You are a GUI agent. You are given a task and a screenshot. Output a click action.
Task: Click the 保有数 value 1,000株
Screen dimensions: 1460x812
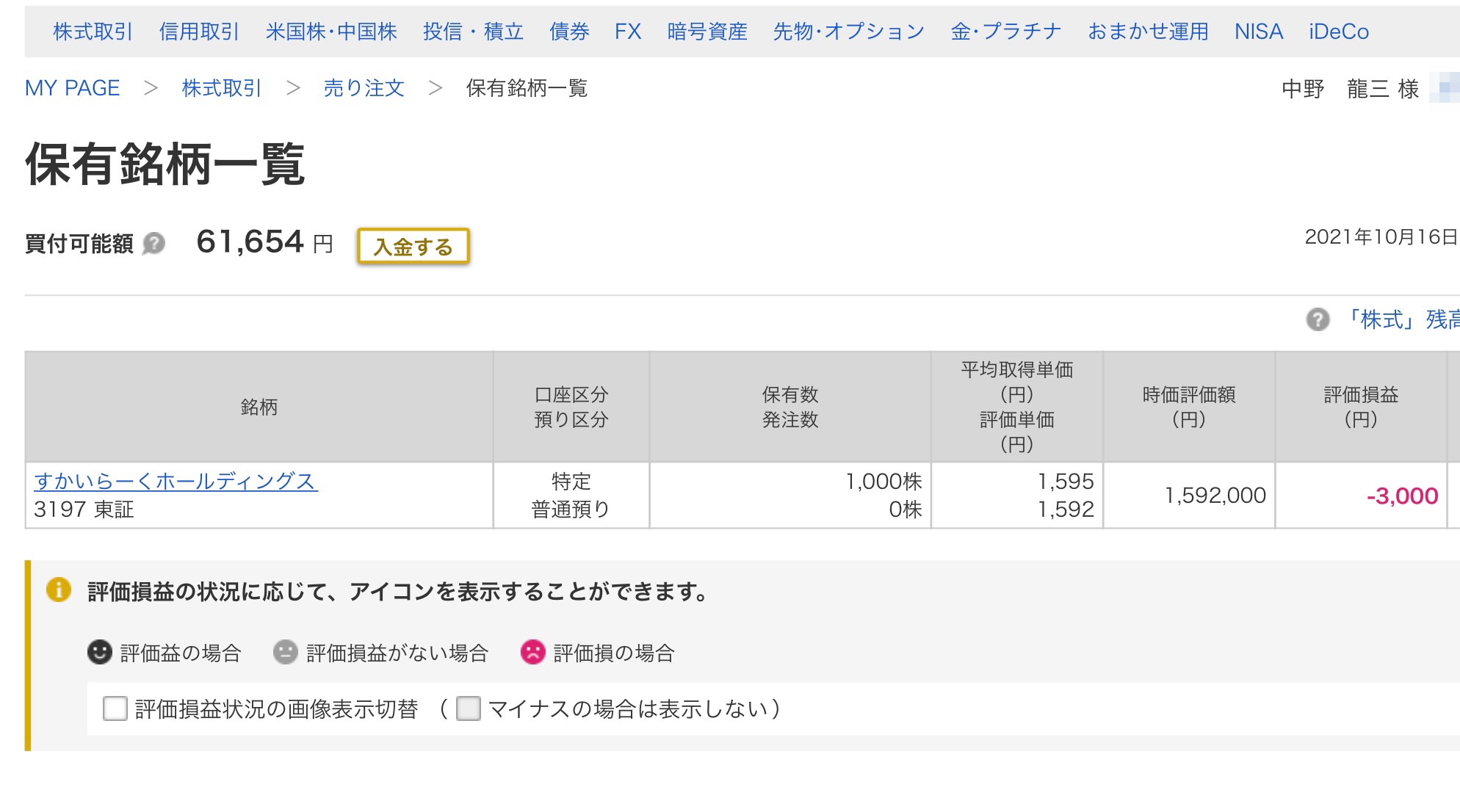883,482
